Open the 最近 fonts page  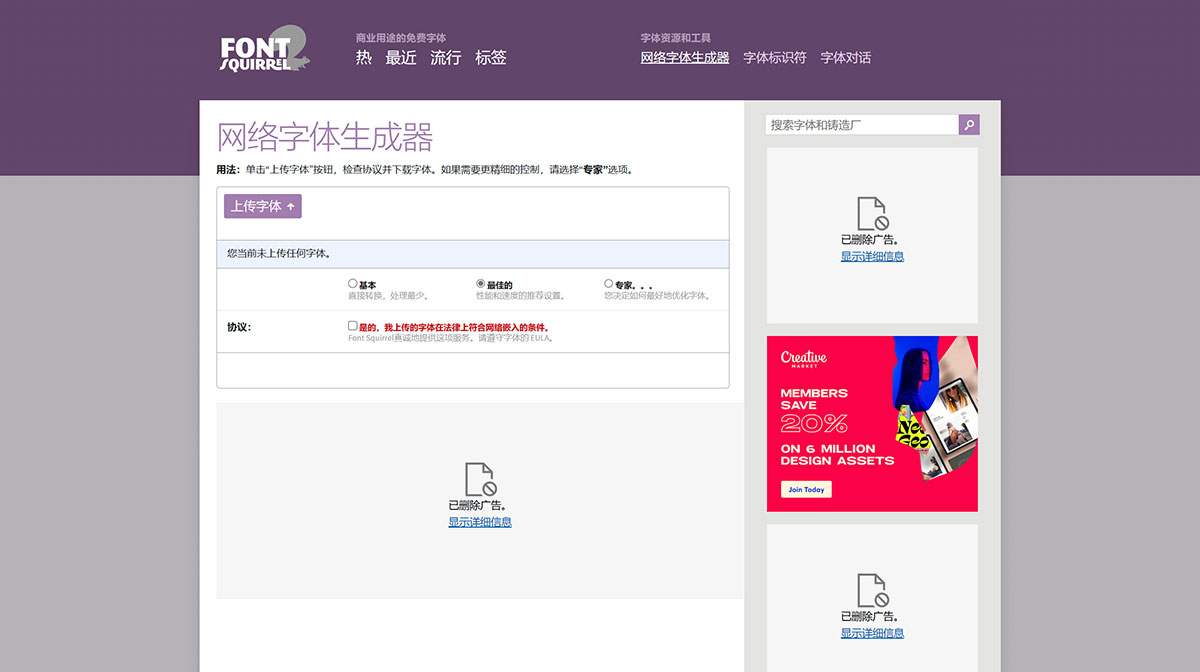398,58
